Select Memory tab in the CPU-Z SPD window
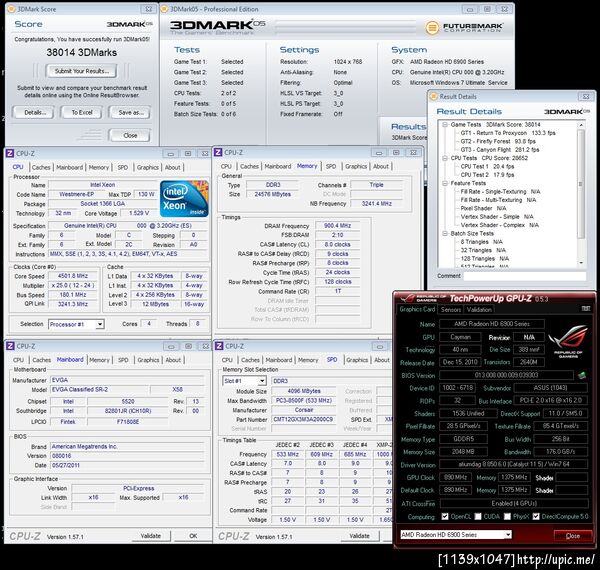This screenshot has width=600, height=570. pos(308,360)
